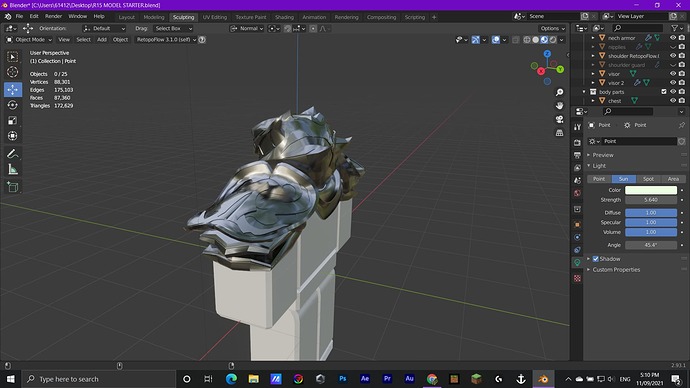This screenshot has width=690, height=388.
Task: Open the RetopoFlow 3.1.0 dropdown
Action: [166, 40]
